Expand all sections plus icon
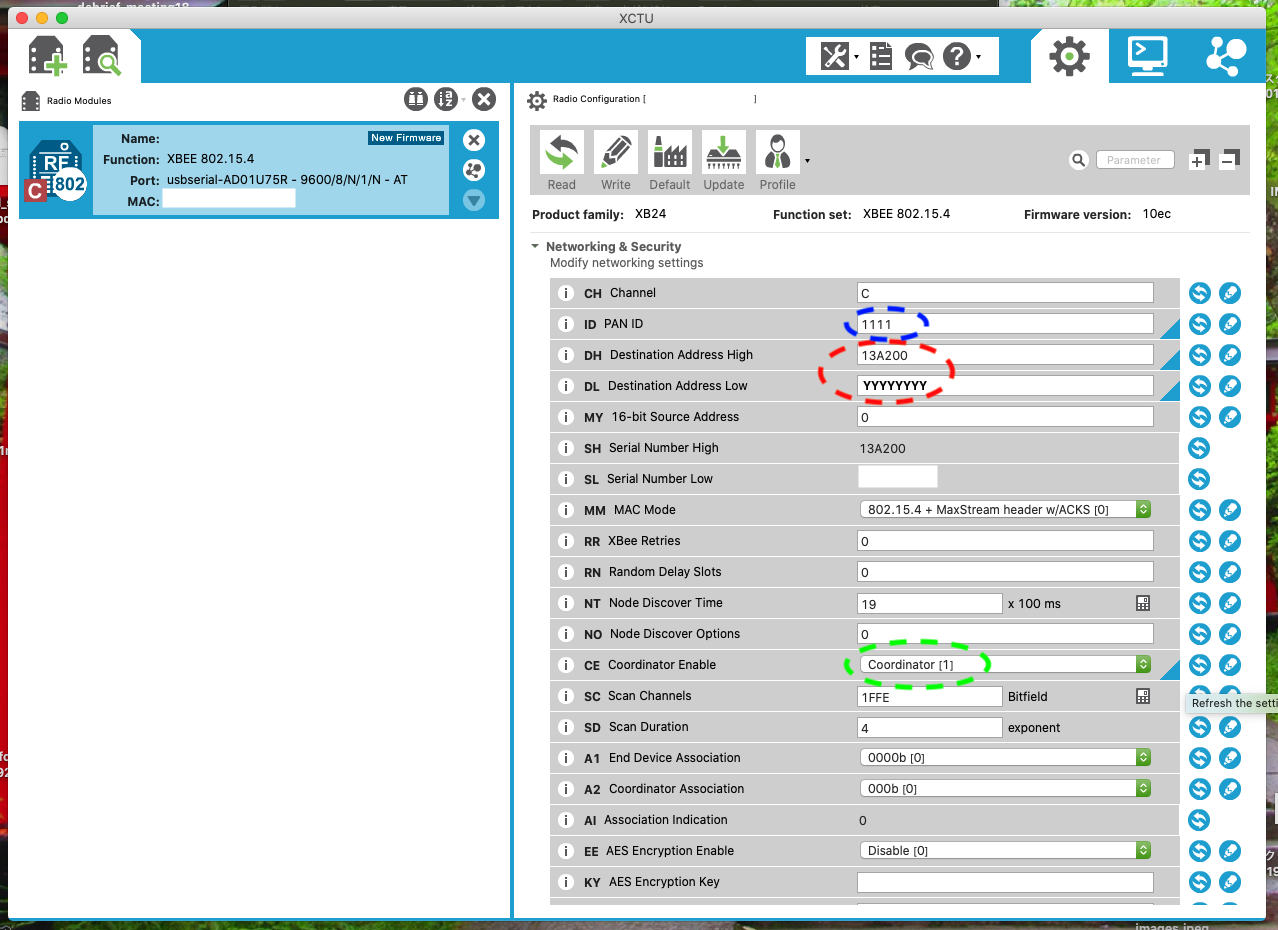1278x930 pixels. point(1198,159)
